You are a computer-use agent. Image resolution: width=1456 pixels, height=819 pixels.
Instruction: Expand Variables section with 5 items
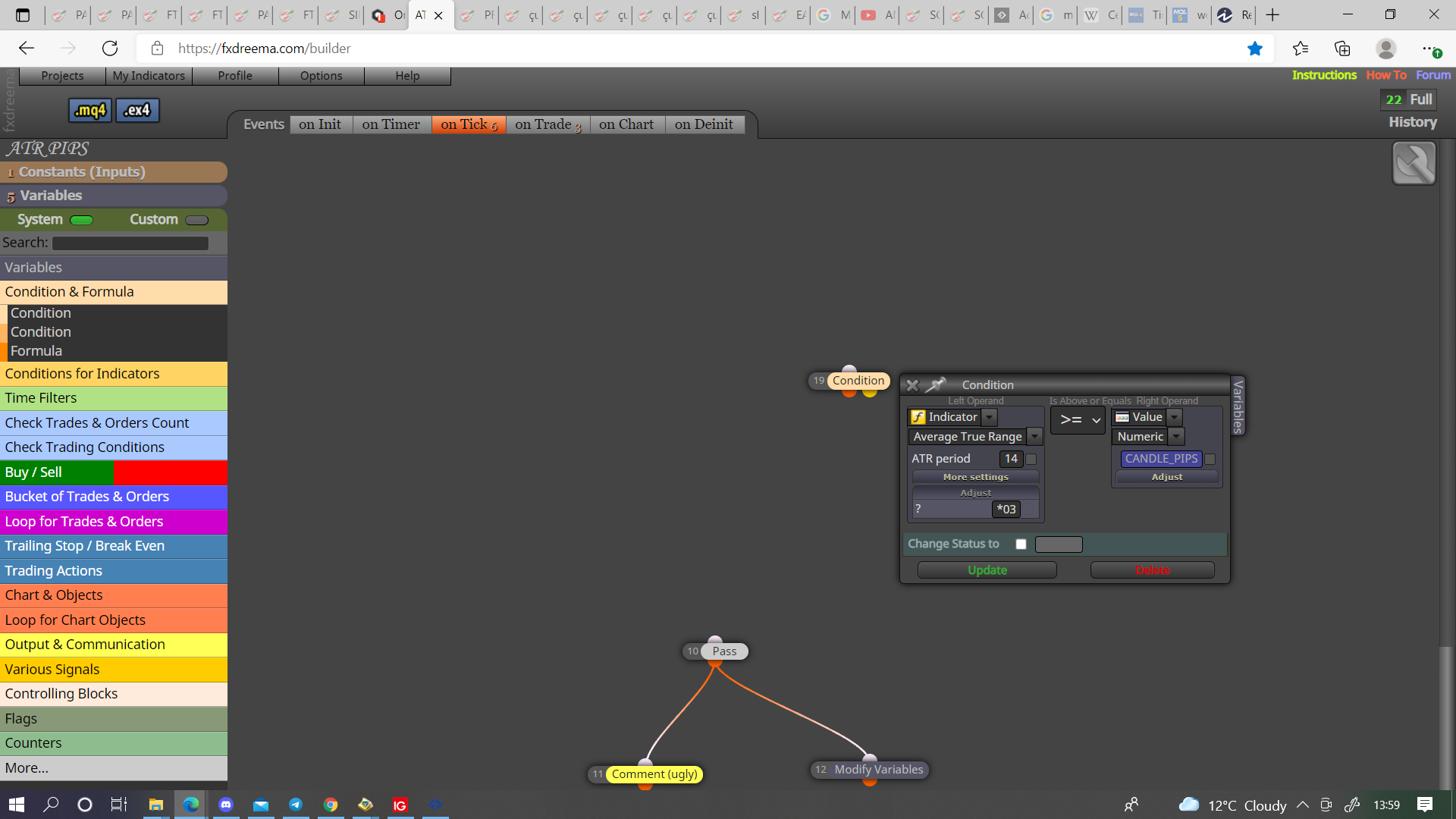[x=114, y=196]
